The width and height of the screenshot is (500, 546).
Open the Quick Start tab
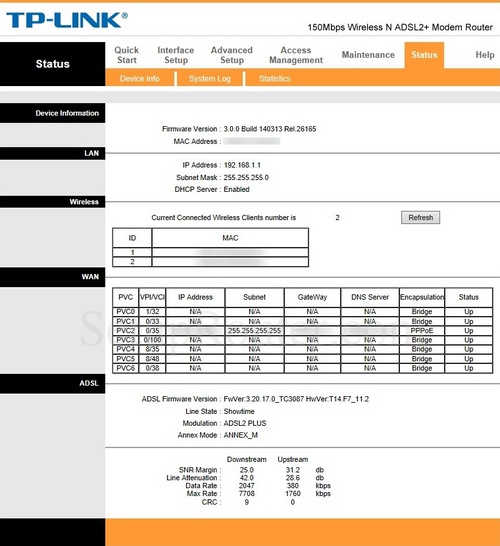coord(127,55)
